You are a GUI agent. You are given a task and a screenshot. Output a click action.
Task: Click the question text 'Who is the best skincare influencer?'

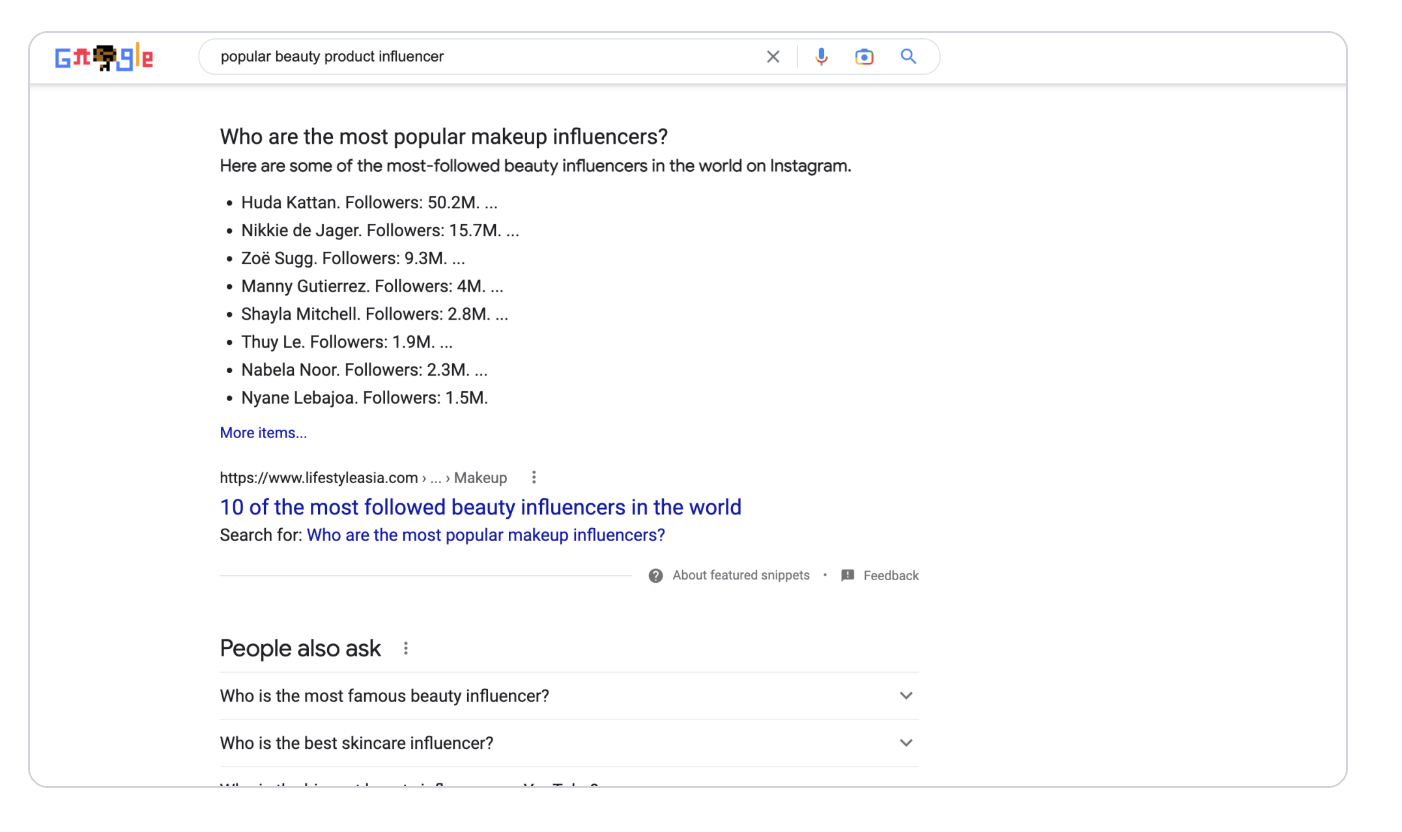click(x=356, y=743)
